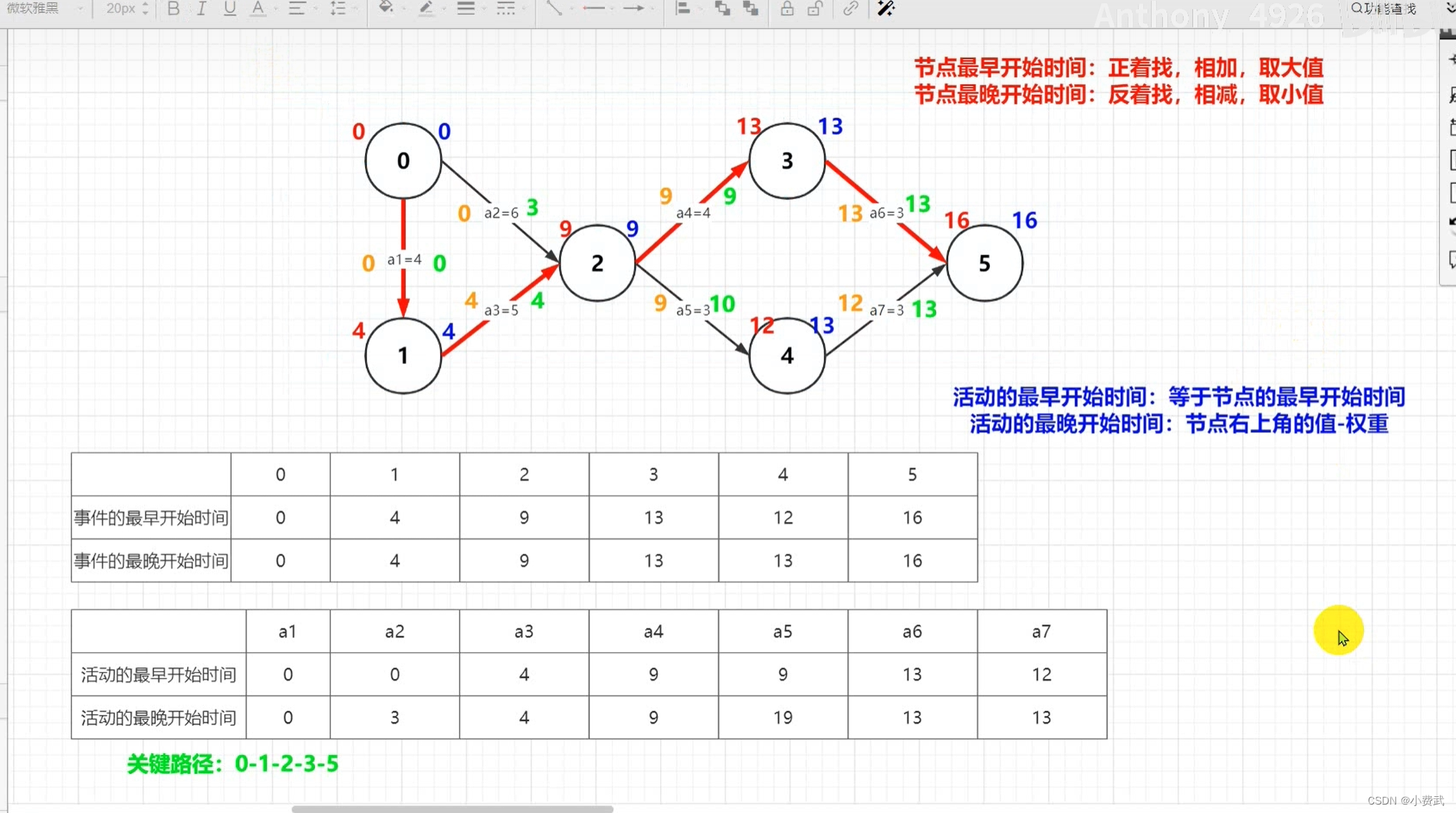Click the edge label a1=4

click(404, 260)
